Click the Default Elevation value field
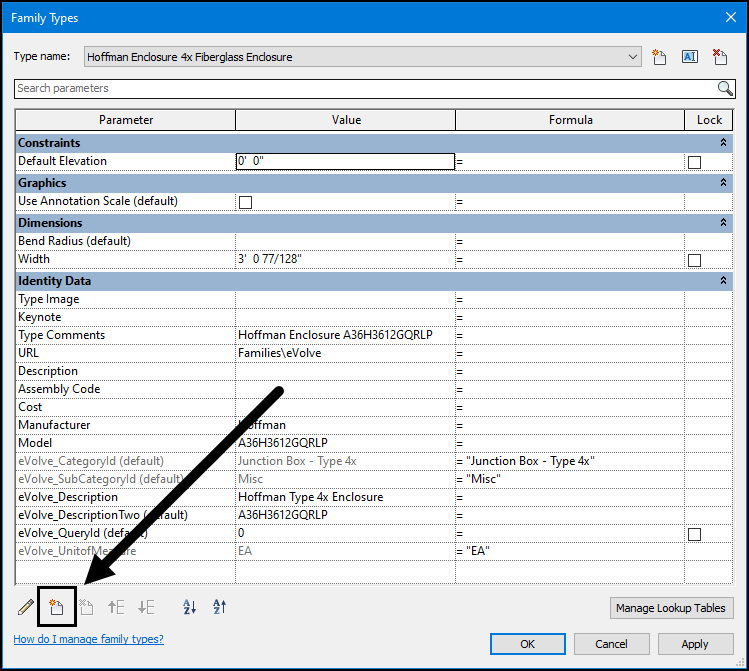The image size is (749, 671). pos(345,161)
